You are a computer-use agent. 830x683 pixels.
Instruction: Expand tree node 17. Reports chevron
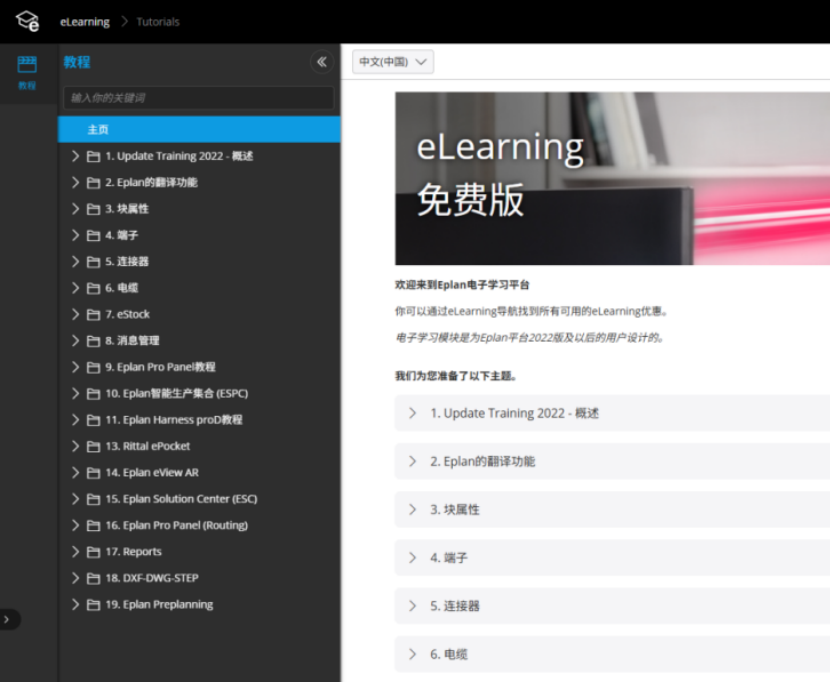(75, 552)
